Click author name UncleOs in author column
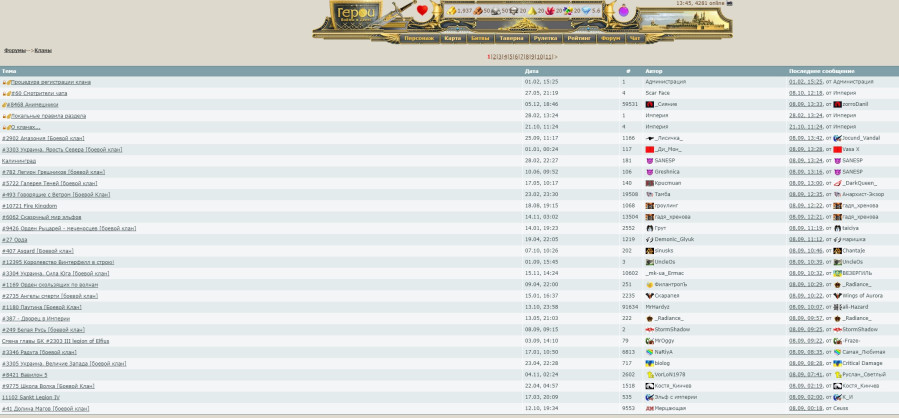Screen dimensions: 899x418 (x=665, y=262)
